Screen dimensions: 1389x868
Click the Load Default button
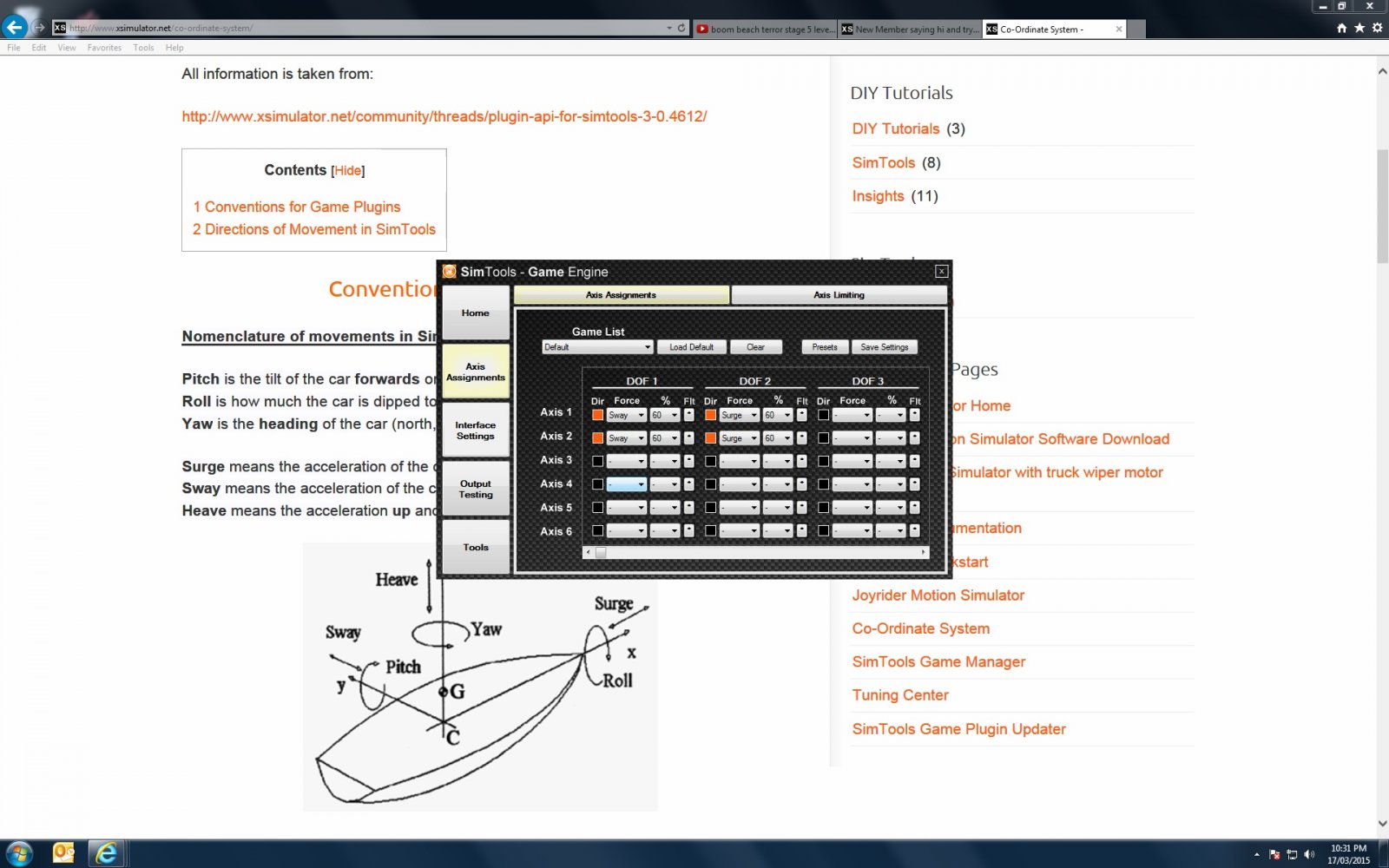click(x=691, y=347)
